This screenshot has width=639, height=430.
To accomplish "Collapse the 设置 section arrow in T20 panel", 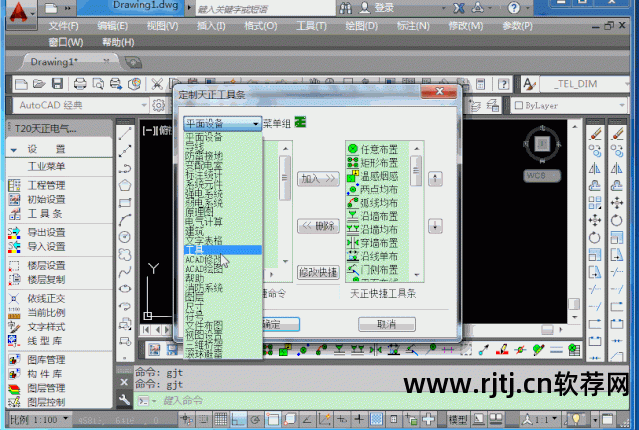I will 14,150.
